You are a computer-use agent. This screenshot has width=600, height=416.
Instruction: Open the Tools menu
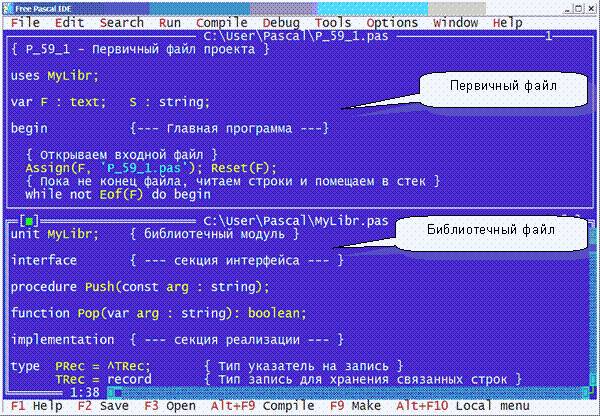click(333, 23)
